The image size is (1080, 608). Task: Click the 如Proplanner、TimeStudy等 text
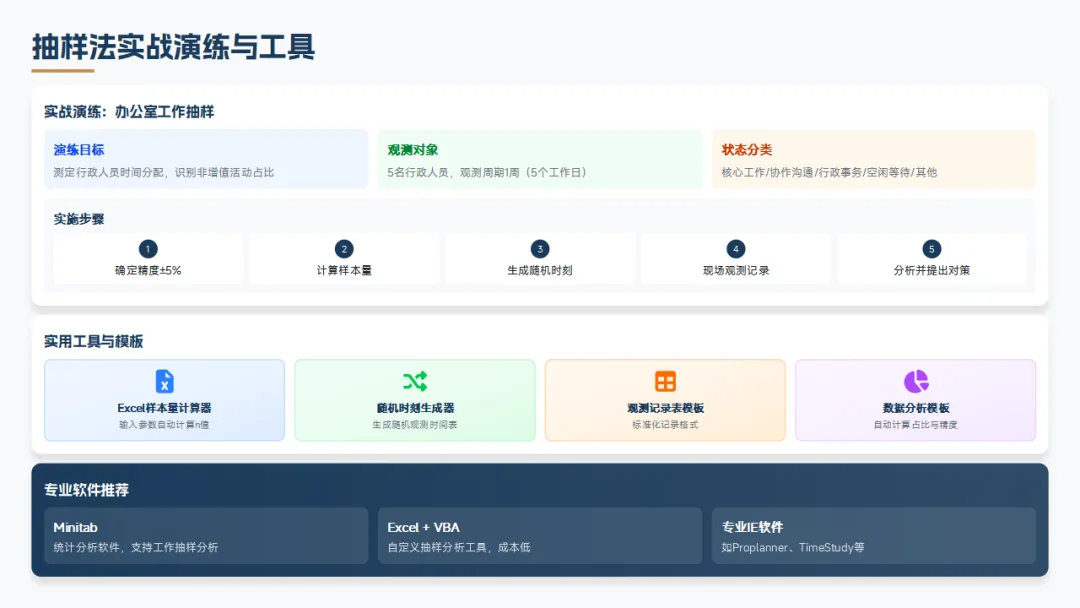793,547
